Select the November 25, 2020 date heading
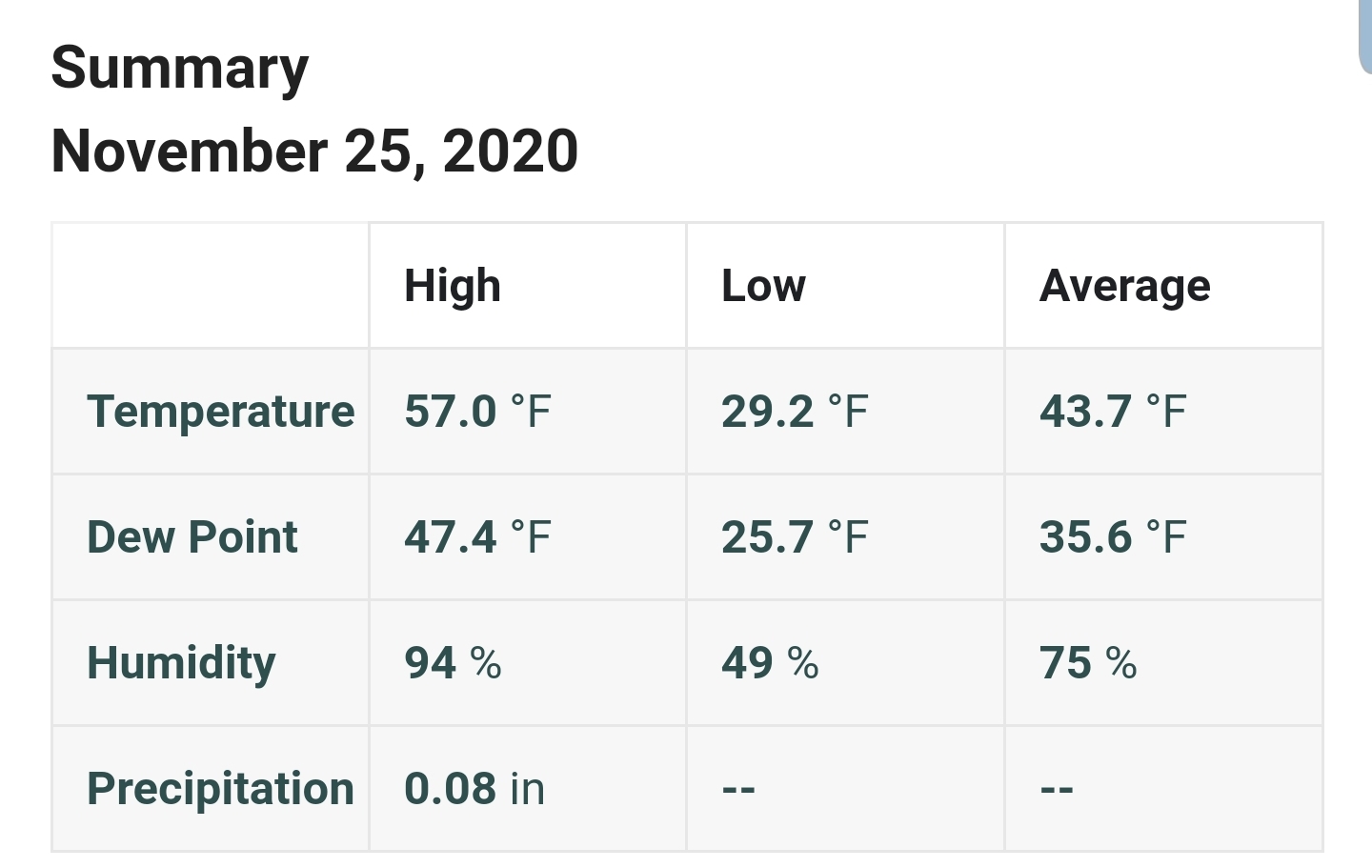This screenshot has height=868, width=1372. (314, 151)
